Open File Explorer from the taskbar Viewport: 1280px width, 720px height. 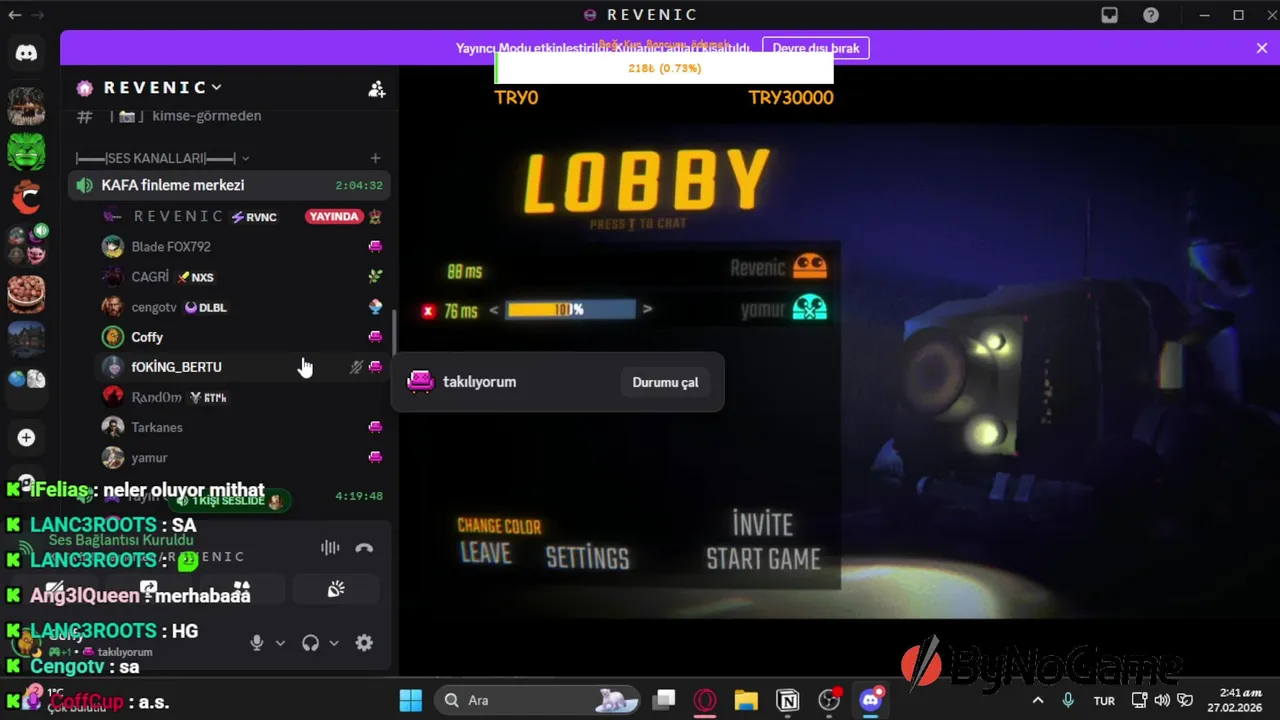pos(746,700)
